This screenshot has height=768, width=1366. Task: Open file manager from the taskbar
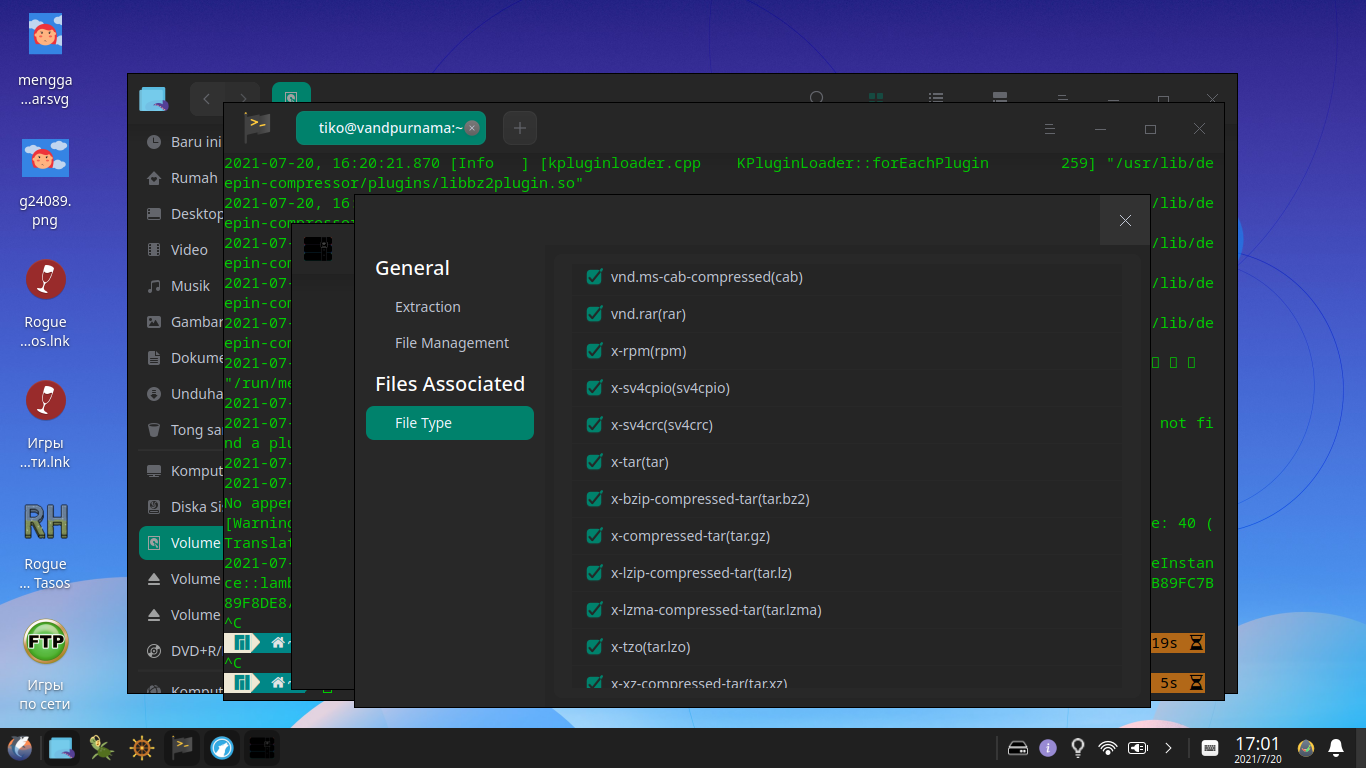pyautogui.click(x=61, y=747)
